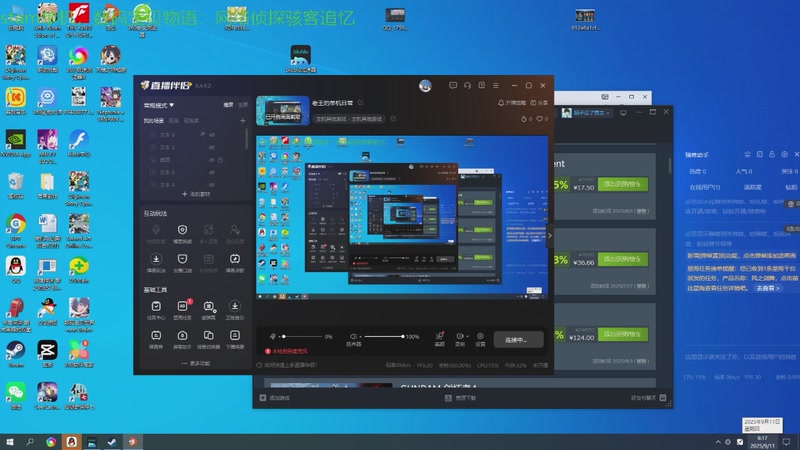Open the 弹幕玩法 download-style icon
This screenshot has width=800, height=450.
[x=156, y=259]
